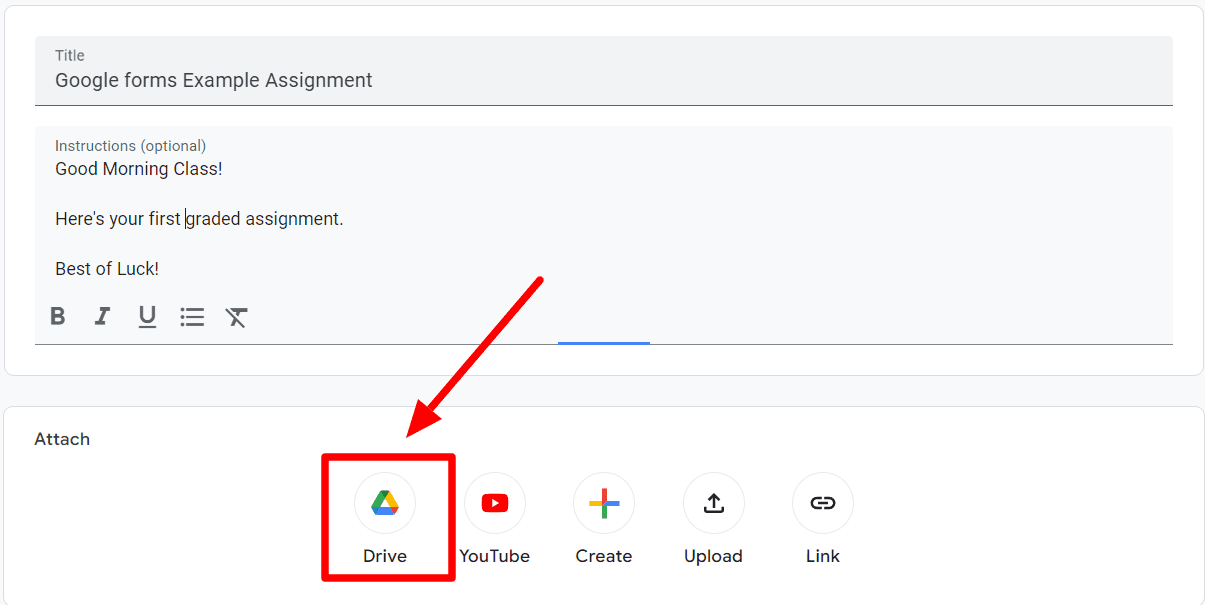Attach a YouTube video

click(x=495, y=503)
